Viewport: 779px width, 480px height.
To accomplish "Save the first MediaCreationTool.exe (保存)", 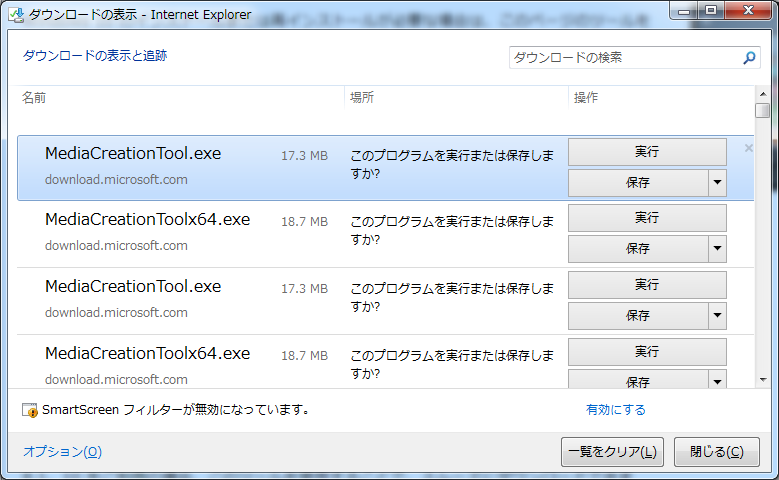I will click(x=638, y=183).
